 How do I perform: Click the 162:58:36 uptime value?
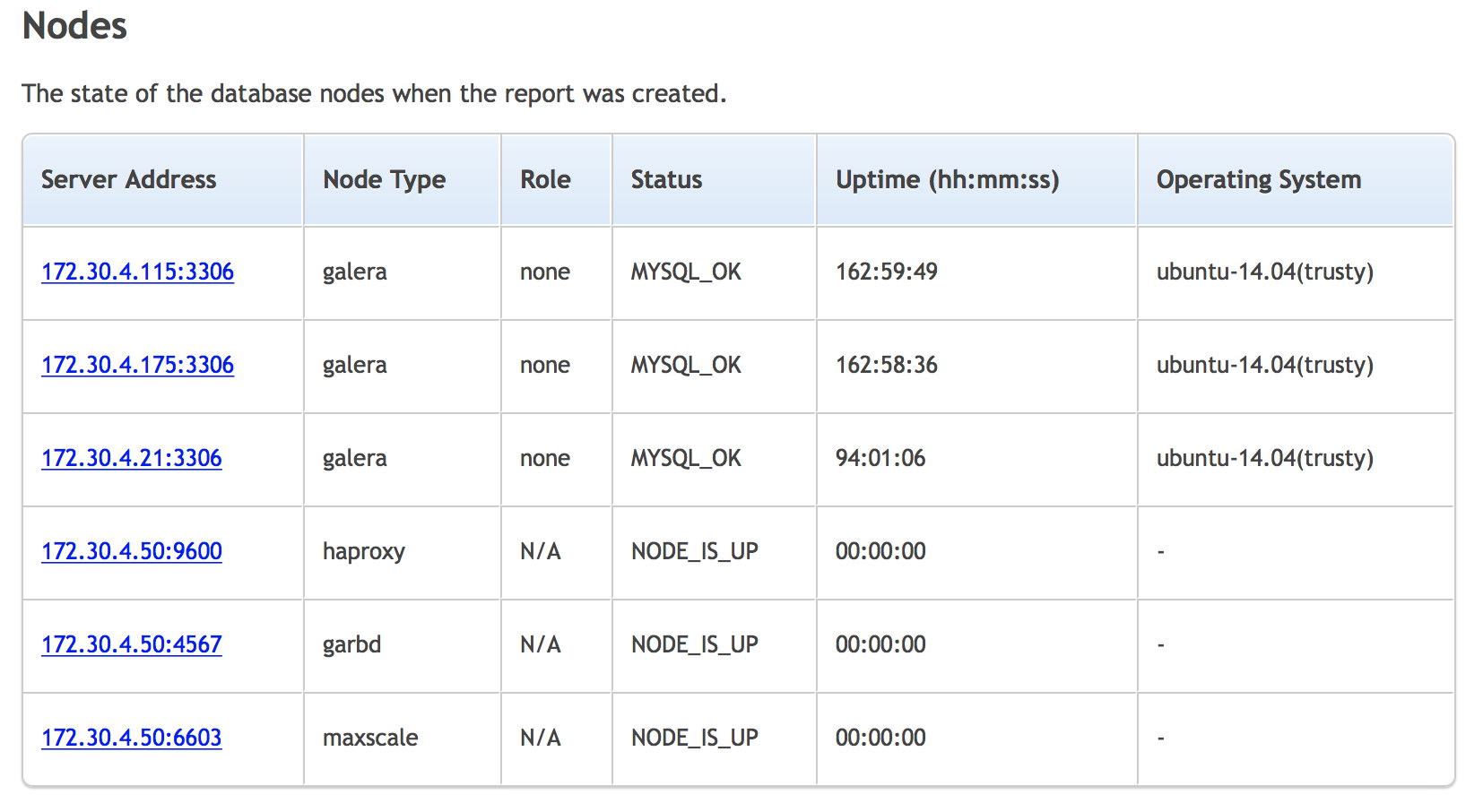coord(886,365)
